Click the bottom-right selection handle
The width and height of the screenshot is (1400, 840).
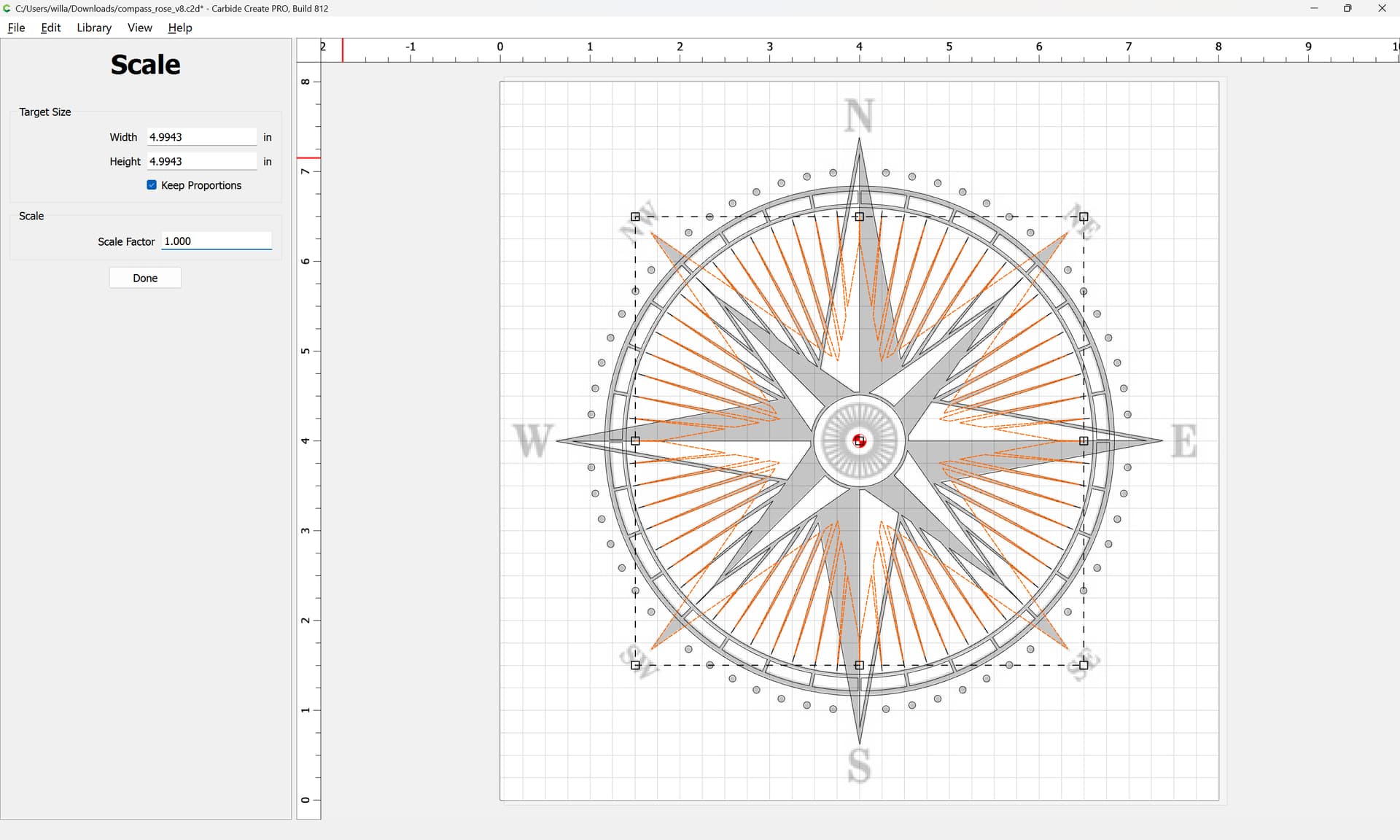pos(1084,665)
